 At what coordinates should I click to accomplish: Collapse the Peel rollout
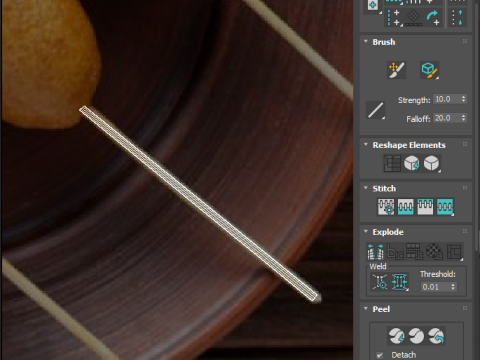tap(366, 309)
